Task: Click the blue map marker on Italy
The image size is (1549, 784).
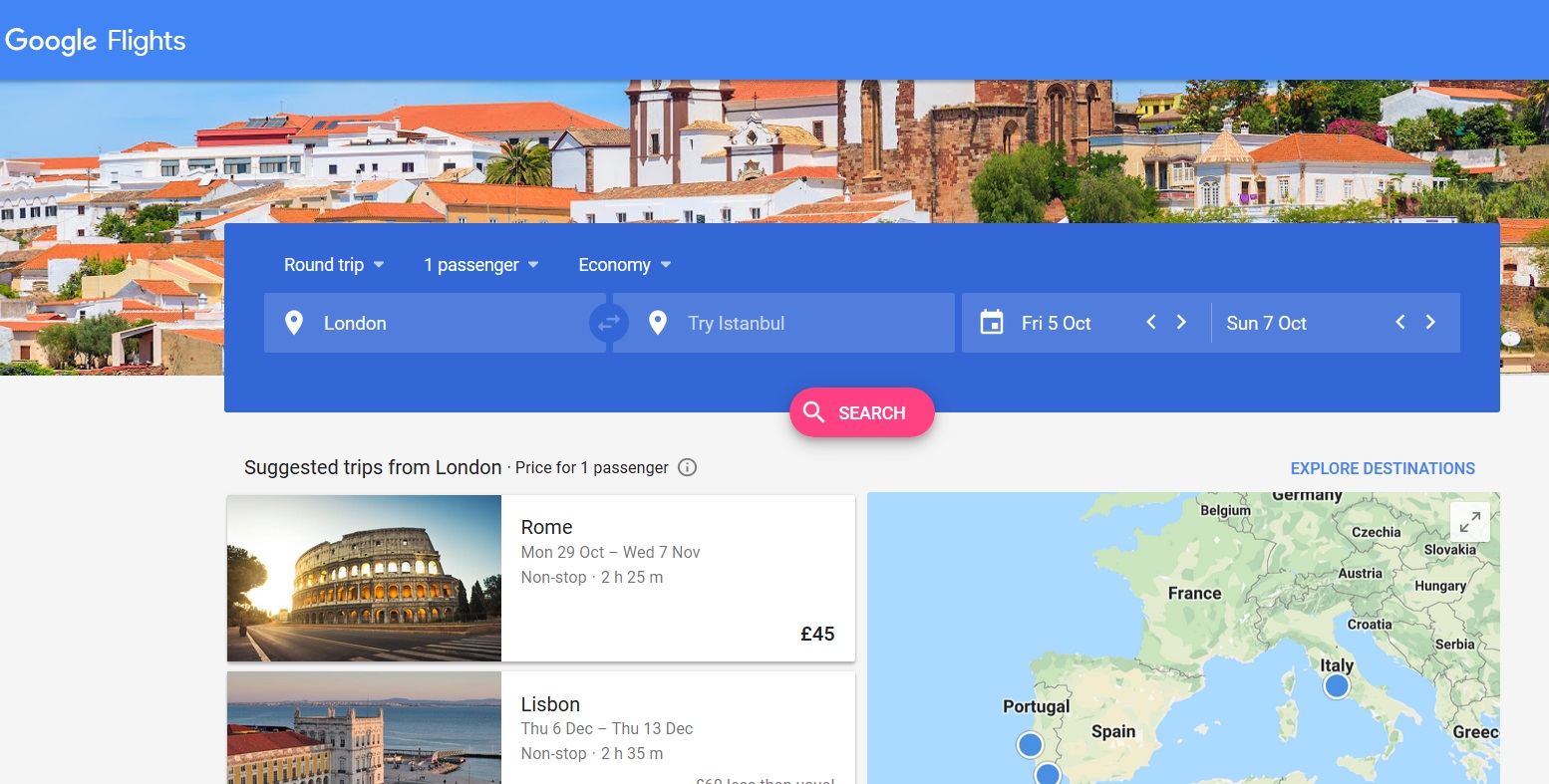Action: coord(1336,686)
